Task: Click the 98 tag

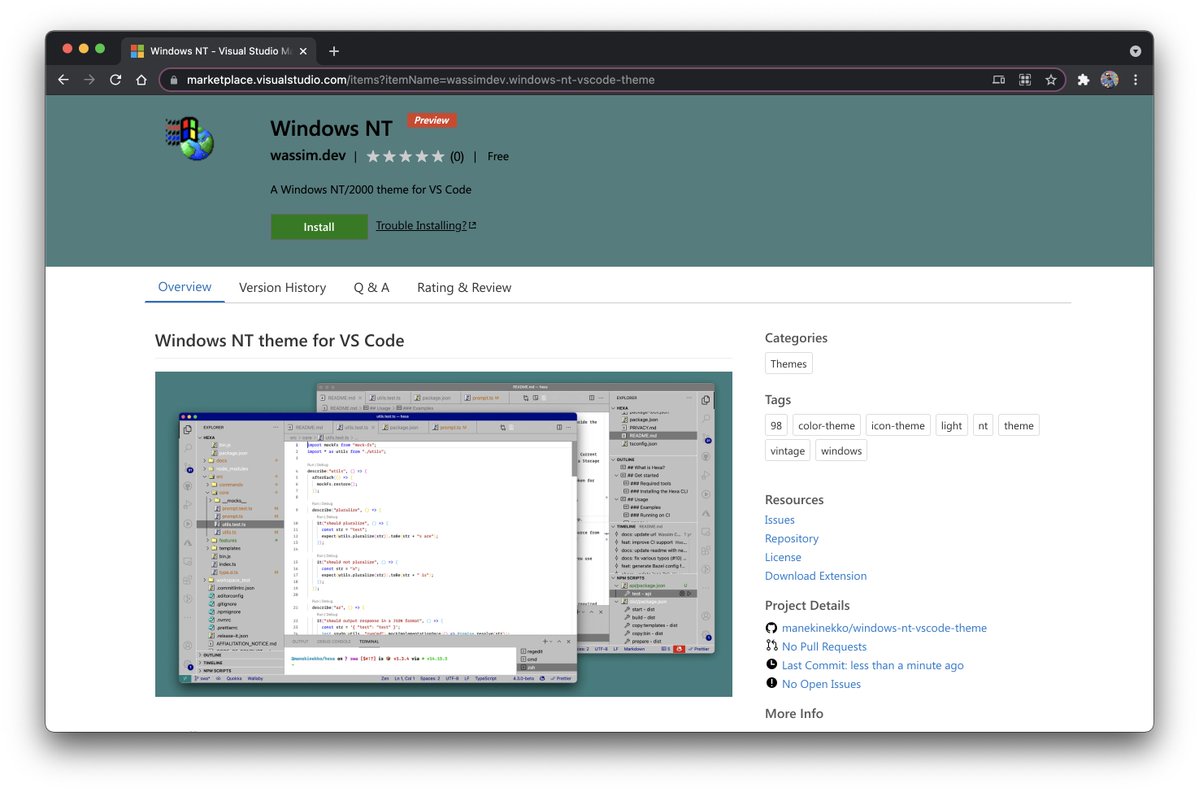Action: (x=776, y=426)
